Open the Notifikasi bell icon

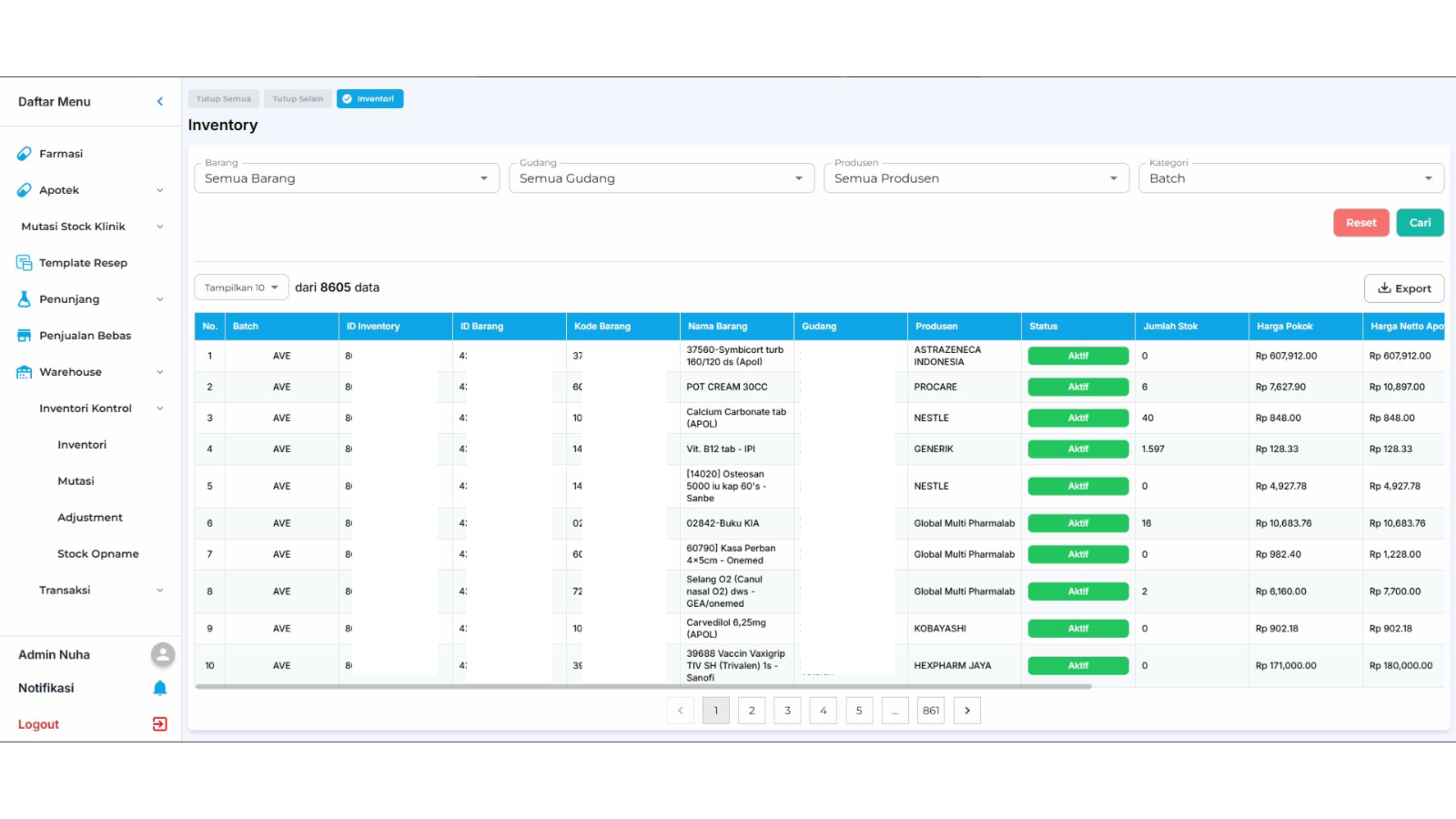pyautogui.click(x=160, y=688)
